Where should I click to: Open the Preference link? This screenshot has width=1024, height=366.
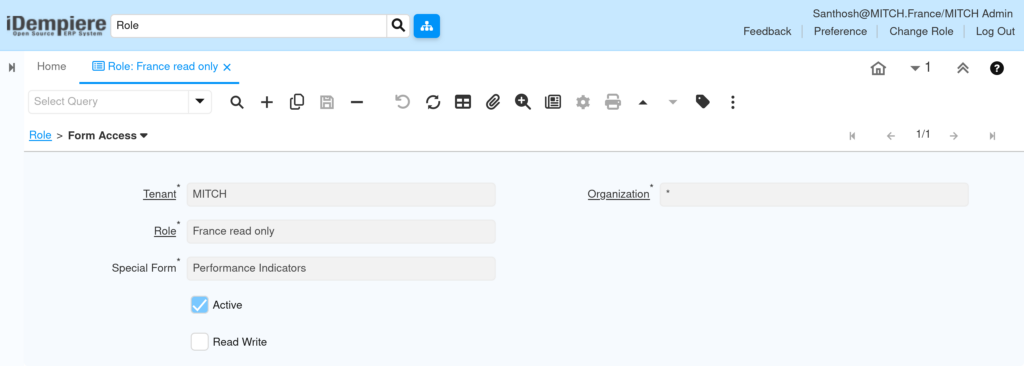click(840, 31)
